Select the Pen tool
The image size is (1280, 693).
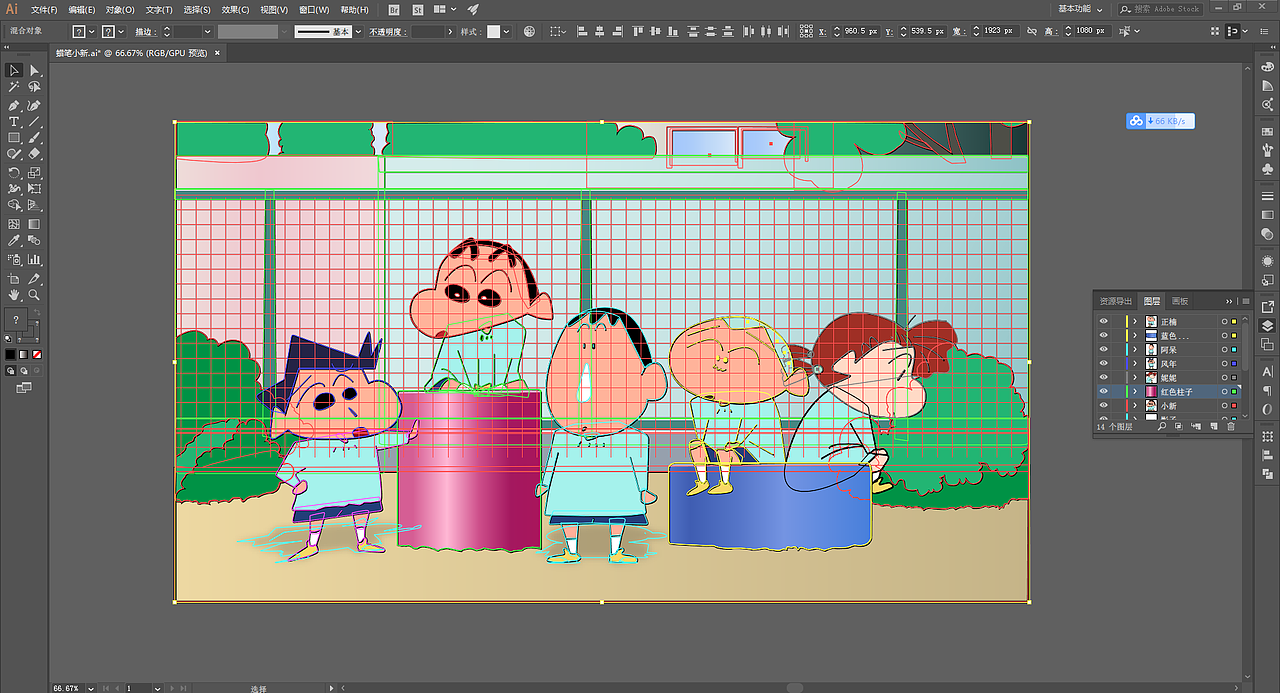14,105
